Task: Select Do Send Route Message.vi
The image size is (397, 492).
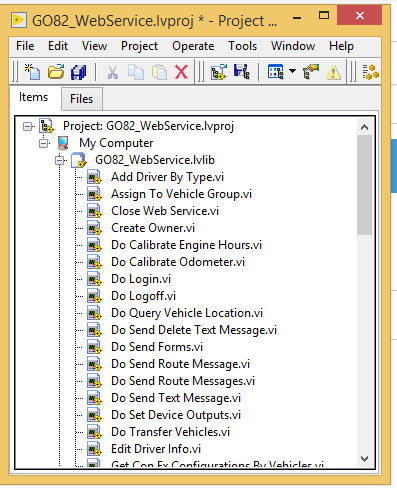Action: (180, 364)
